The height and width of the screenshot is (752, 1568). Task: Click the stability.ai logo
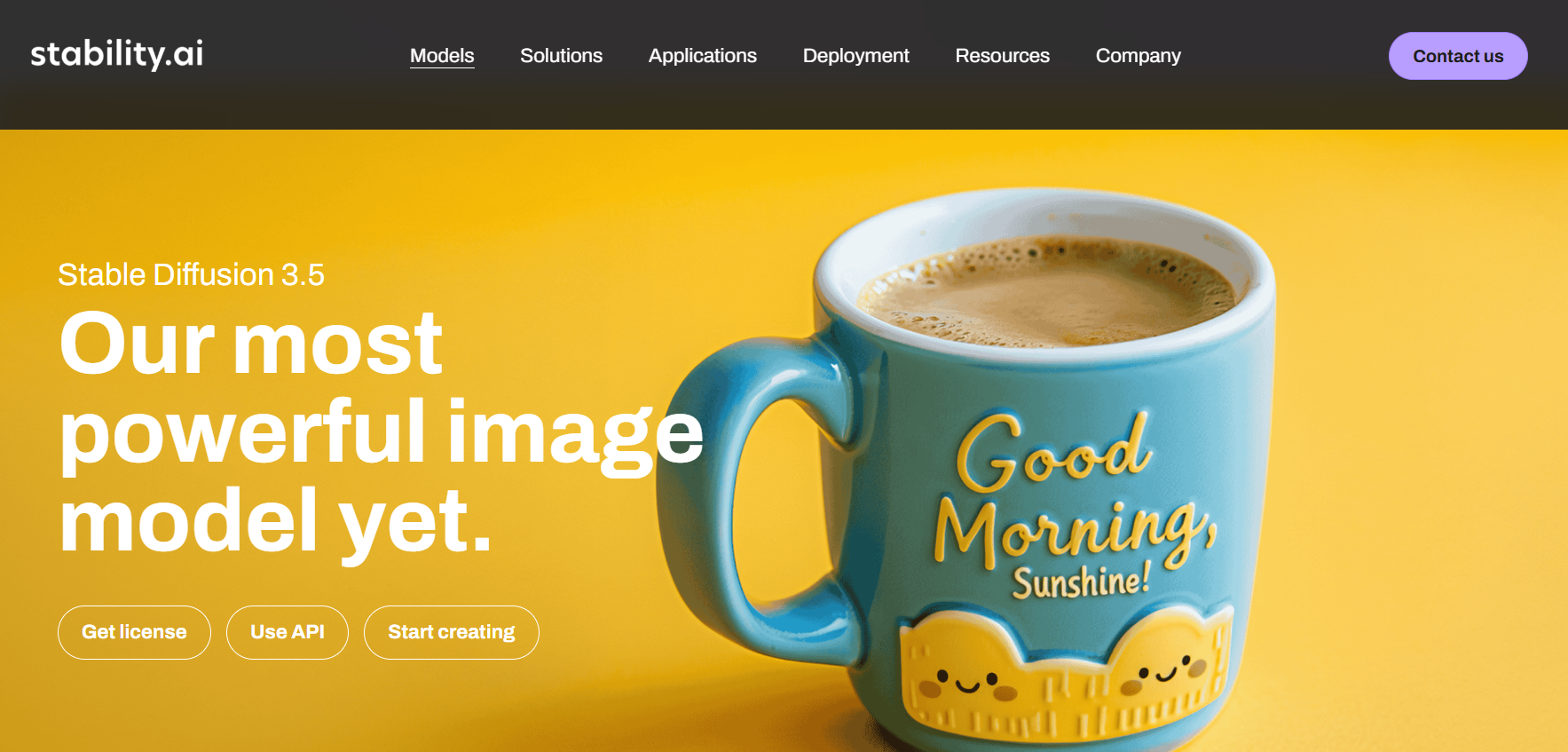[117, 54]
